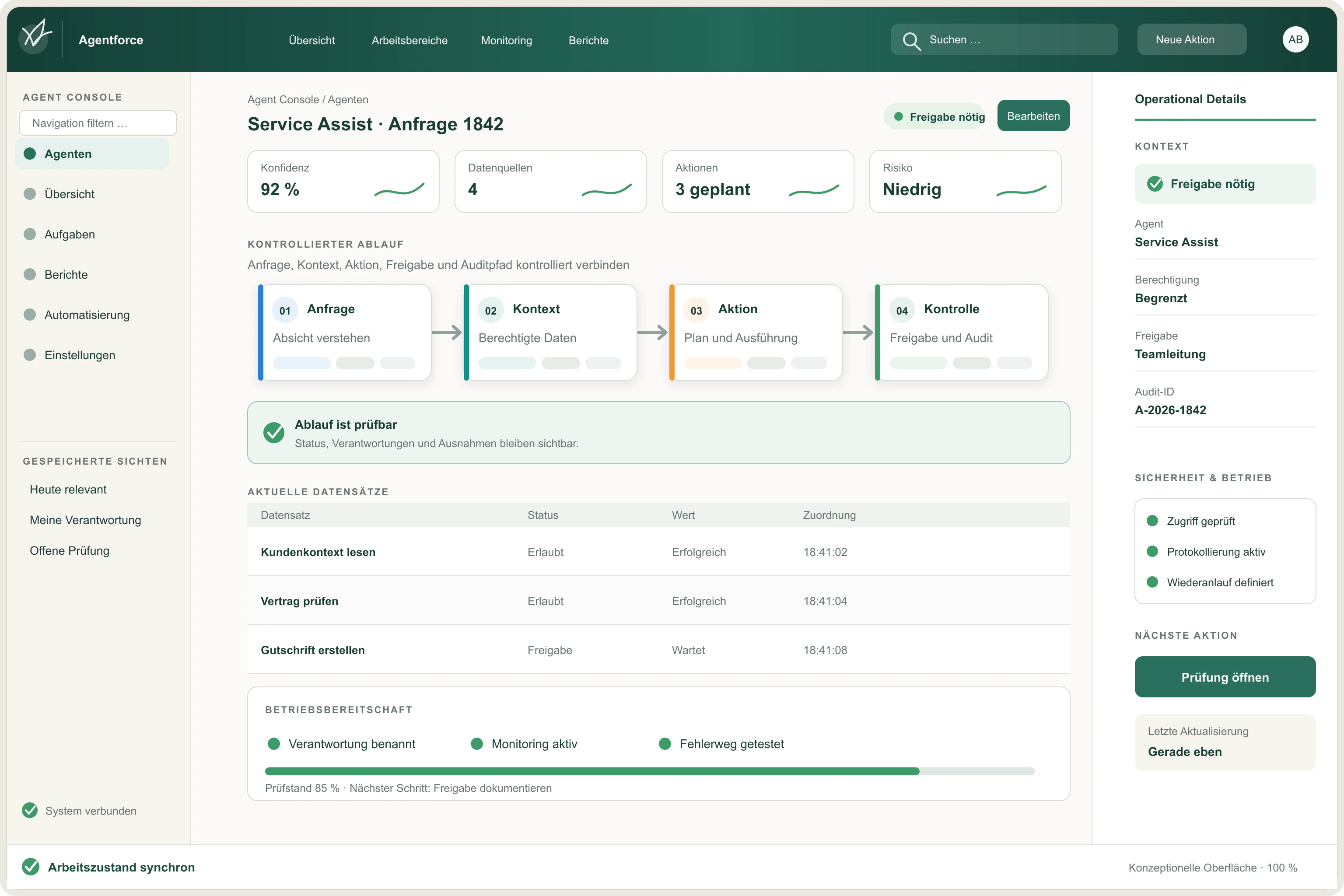1344x896 pixels.
Task: Click the Arbeitszustand synchron checkmark icon
Action: coord(30,867)
